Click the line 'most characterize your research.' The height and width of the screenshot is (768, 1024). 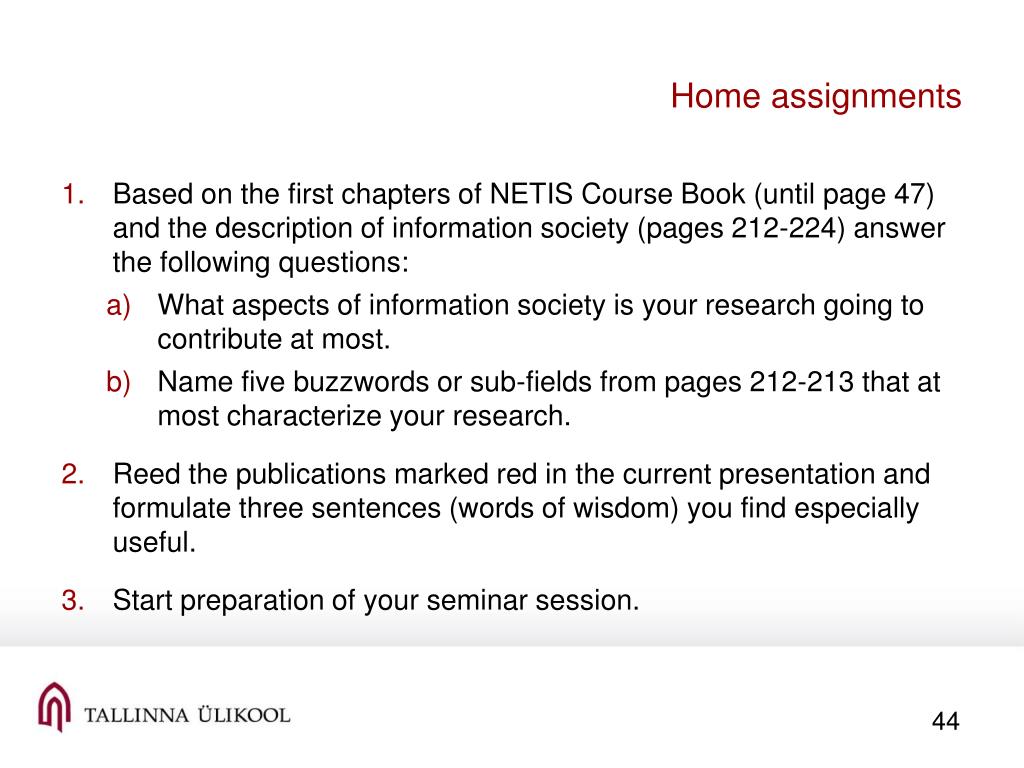364,417
